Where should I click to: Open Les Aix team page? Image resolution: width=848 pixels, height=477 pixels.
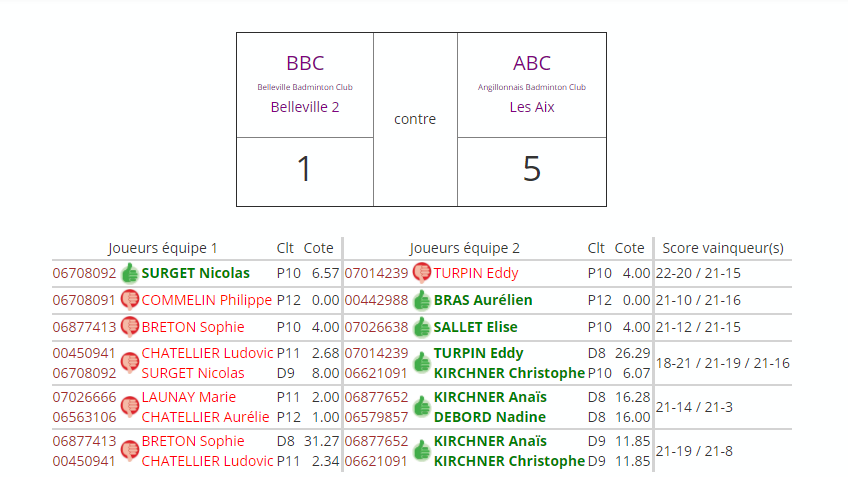(x=532, y=107)
